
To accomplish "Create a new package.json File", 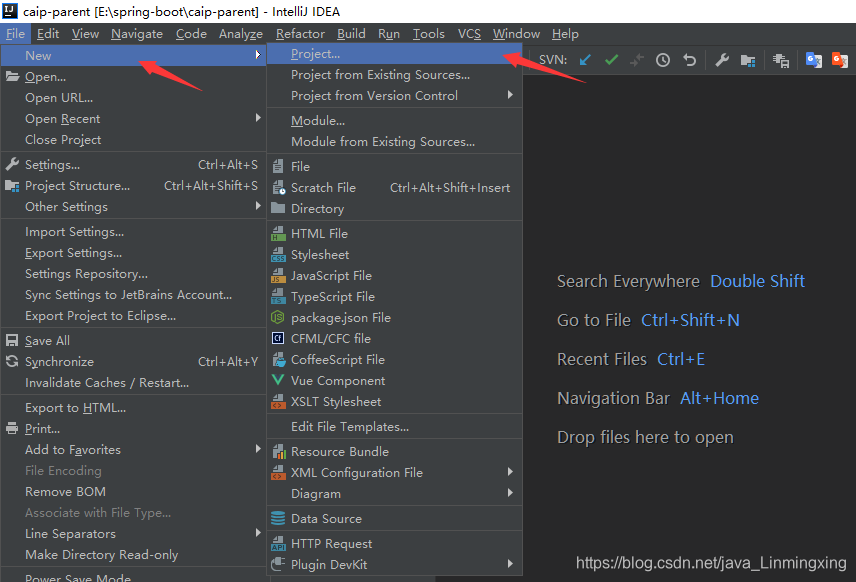I will pyautogui.click(x=395, y=318).
